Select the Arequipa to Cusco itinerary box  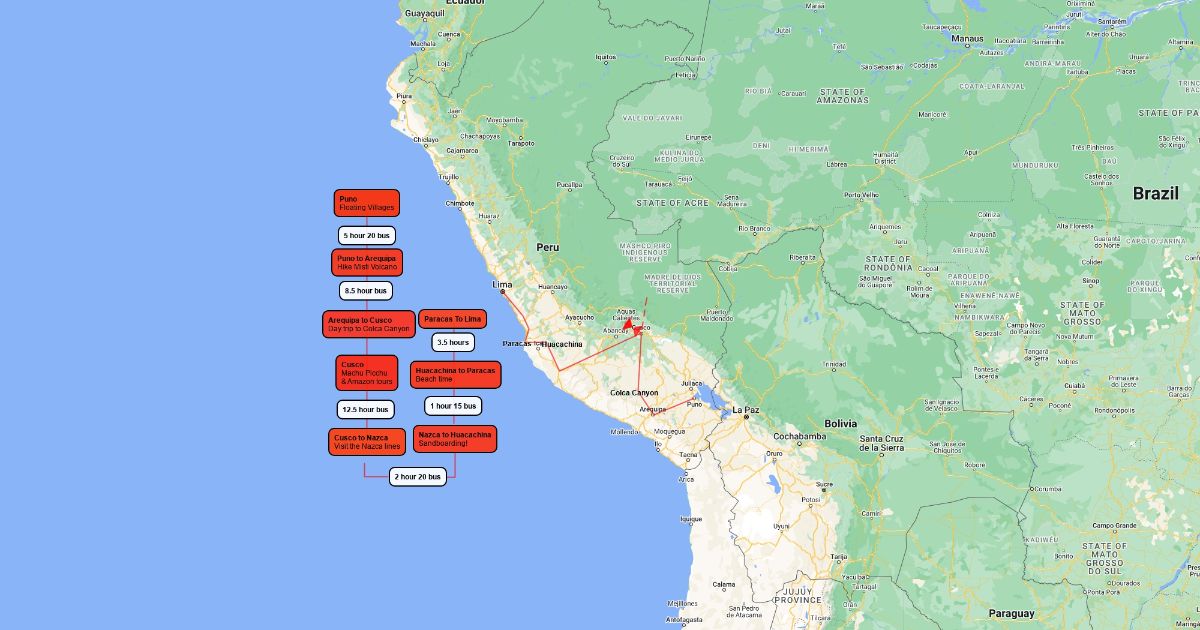(369, 324)
